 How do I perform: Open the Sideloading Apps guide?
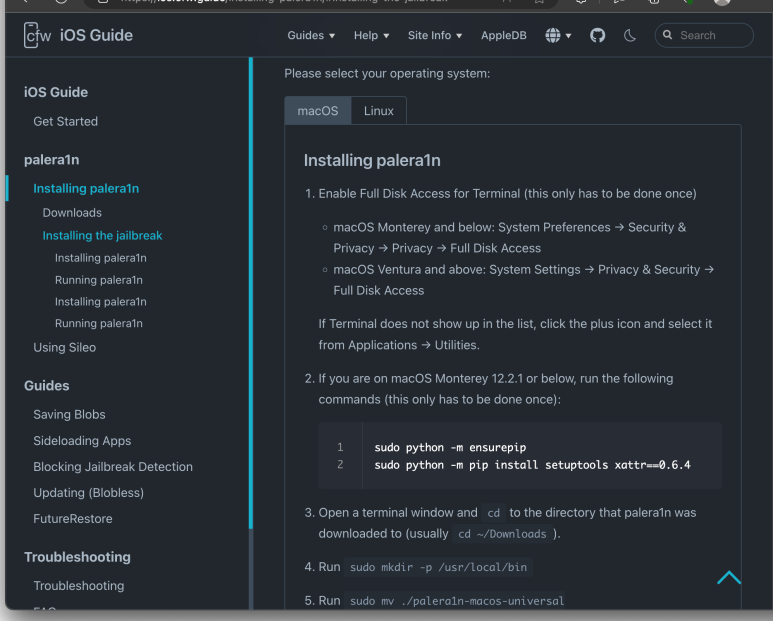pos(82,441)
